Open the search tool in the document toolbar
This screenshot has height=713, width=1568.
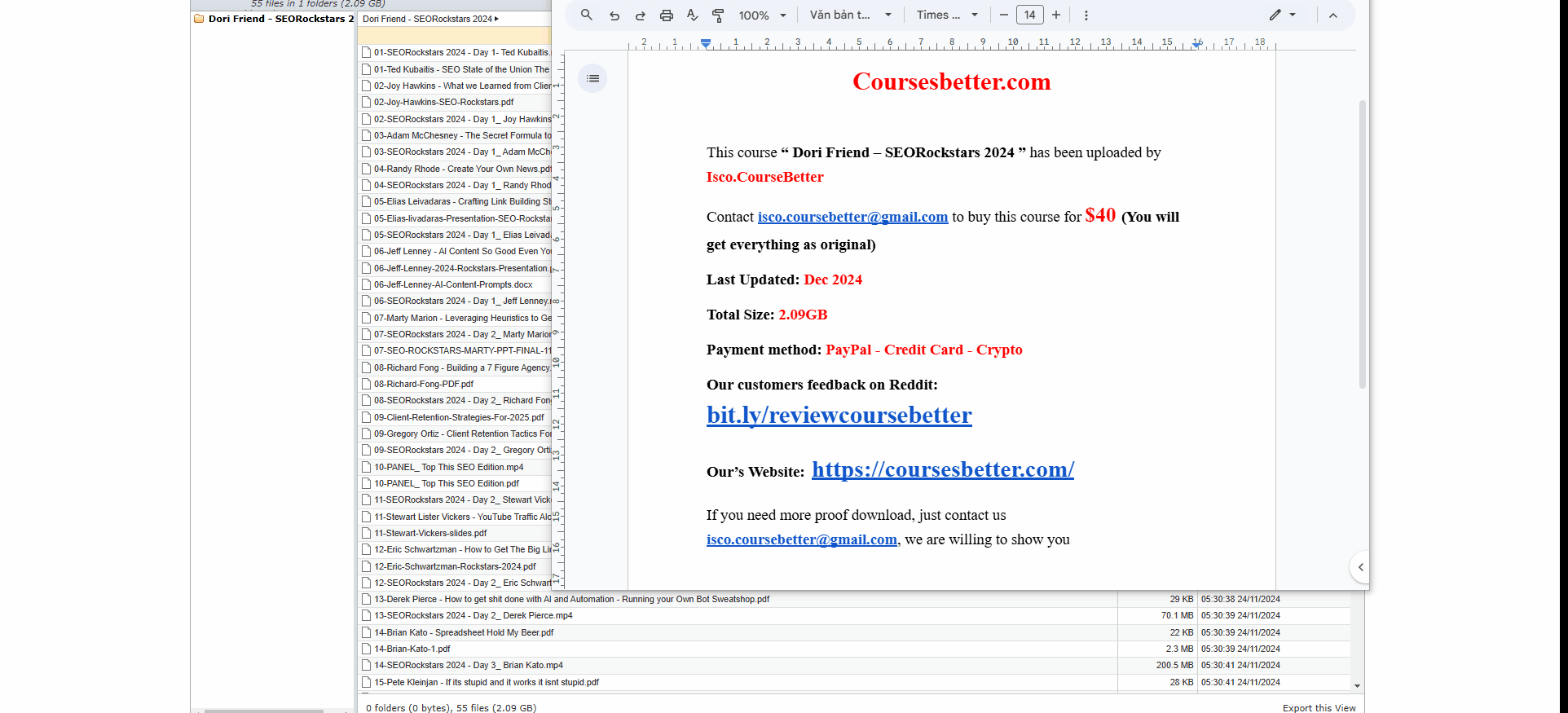pyautogui.click(x=586, y=15)
